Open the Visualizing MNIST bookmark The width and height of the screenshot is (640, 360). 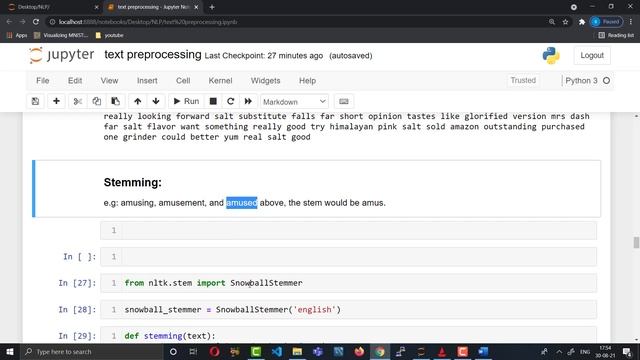(61, 36)
